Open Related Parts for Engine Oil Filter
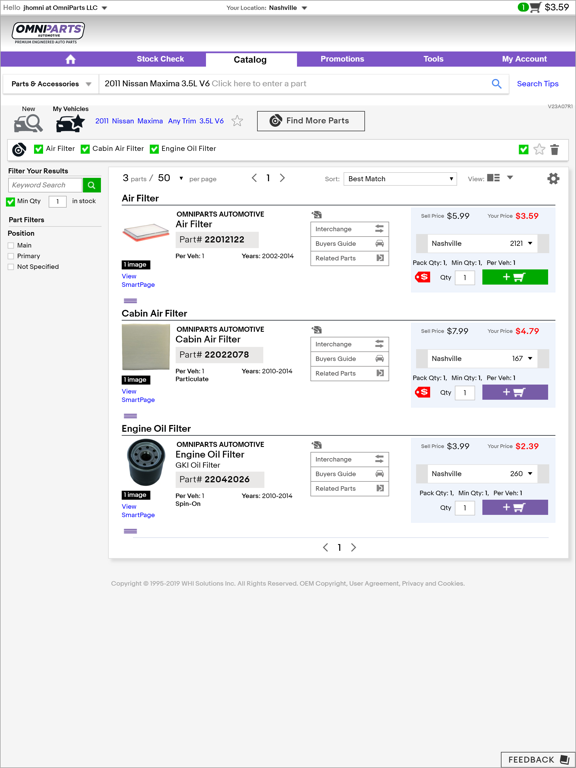The image size is (576, 768). click(350, 489)
